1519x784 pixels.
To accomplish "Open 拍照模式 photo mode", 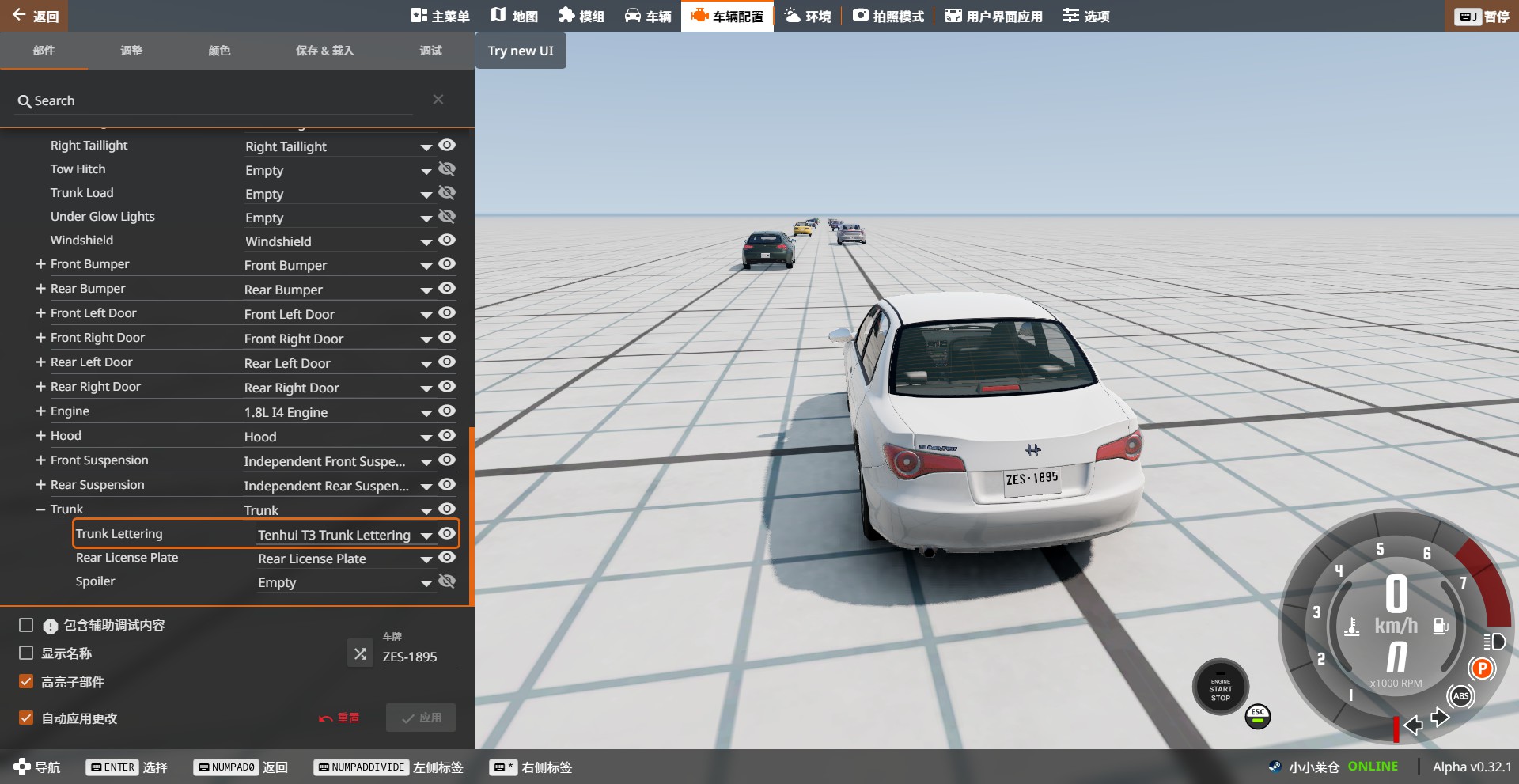I will click(x=888, y=16).
